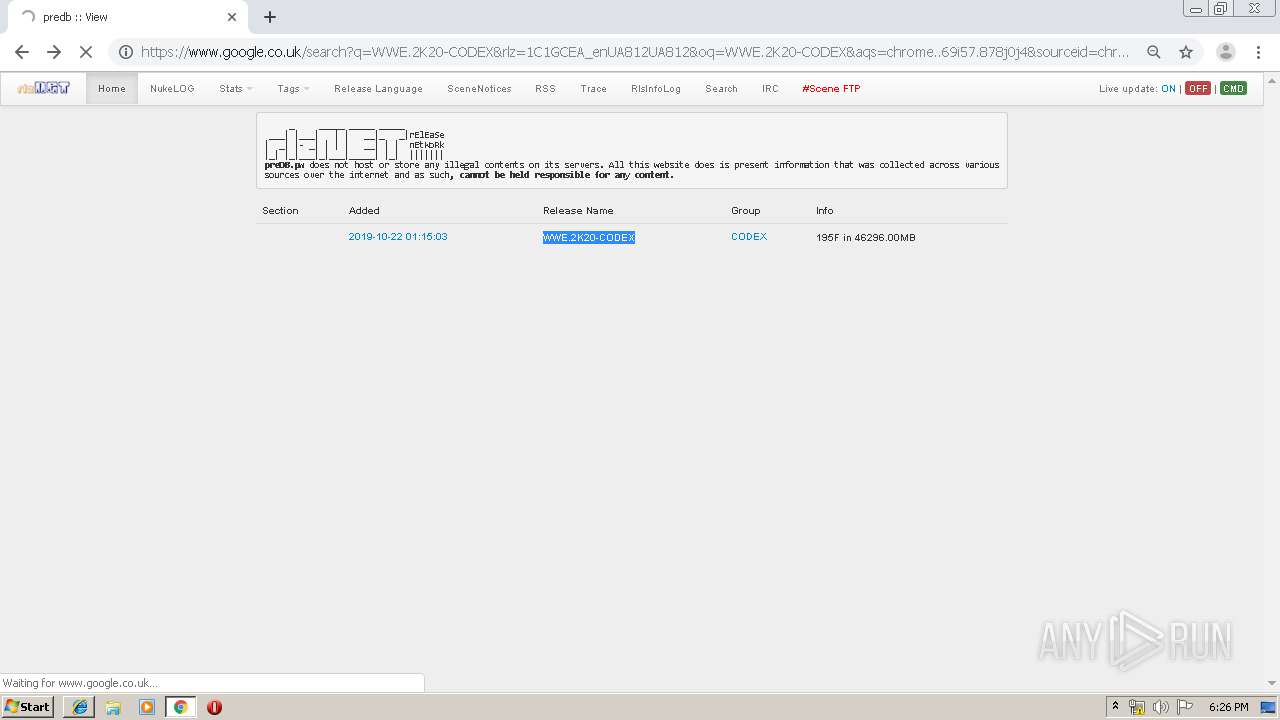The width and height of the screenshot is (1280, 720).
Task: Open the volume tray icon
Action: [x=1160, y=707]
